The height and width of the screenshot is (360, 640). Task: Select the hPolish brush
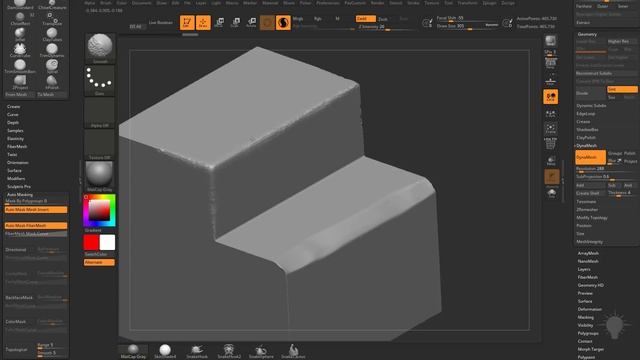click(52, 82)
